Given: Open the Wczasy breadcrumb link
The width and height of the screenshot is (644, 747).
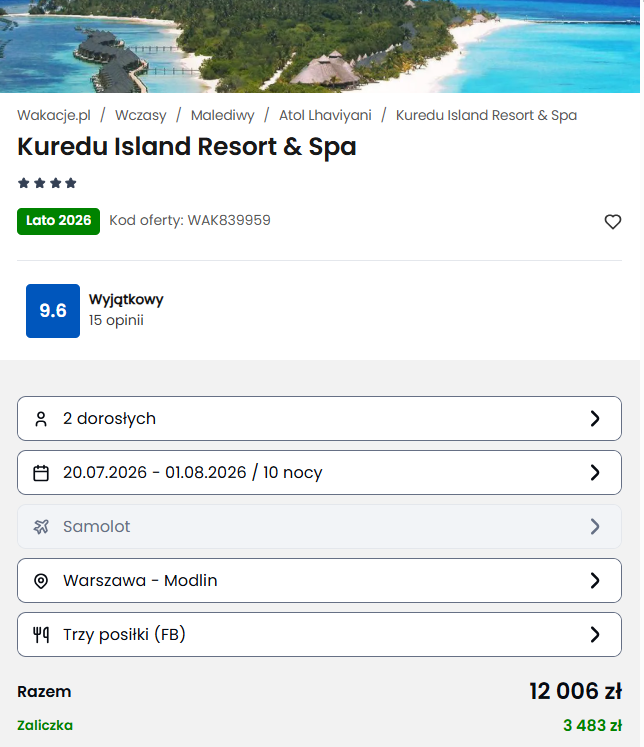Looking at the screenshot, I should coord(140,115).
